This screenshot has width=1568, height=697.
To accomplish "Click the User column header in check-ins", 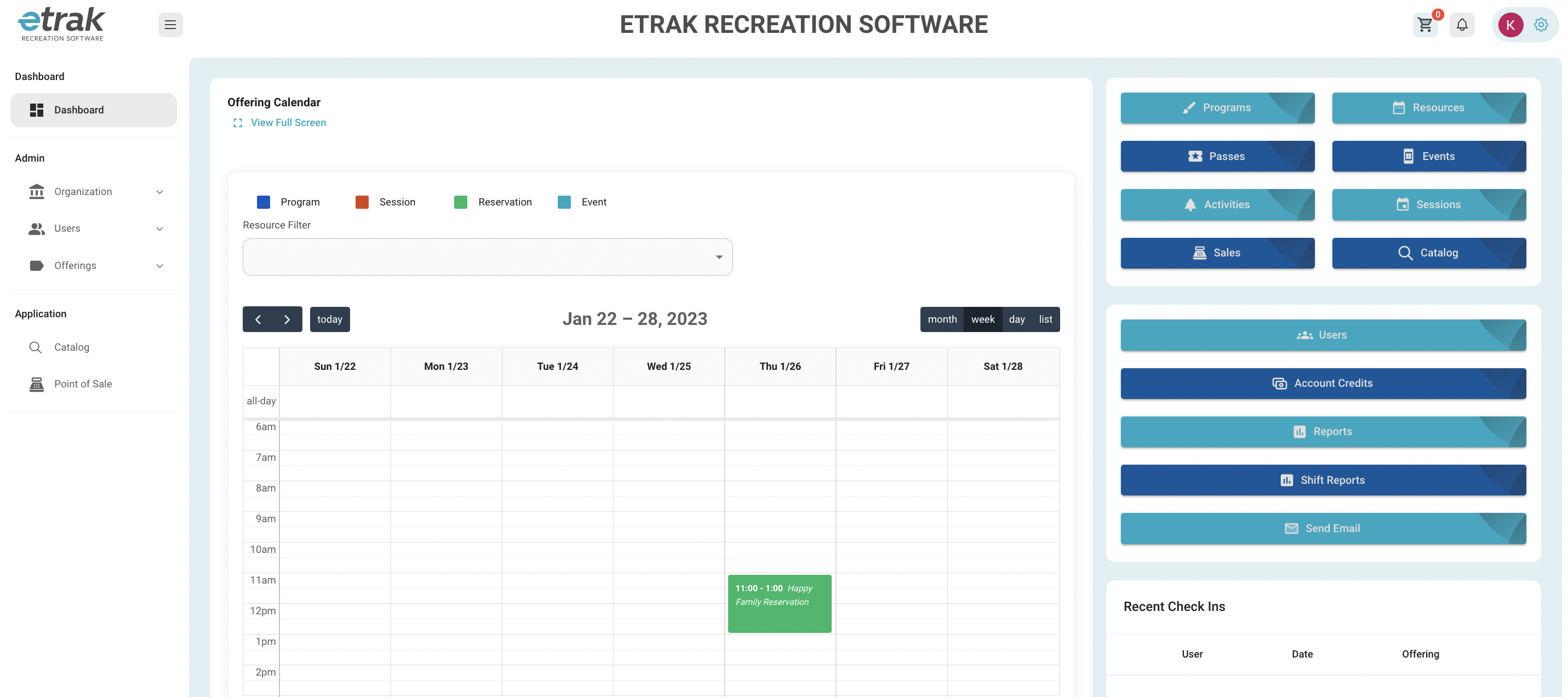I will [x=1192, y=654].
